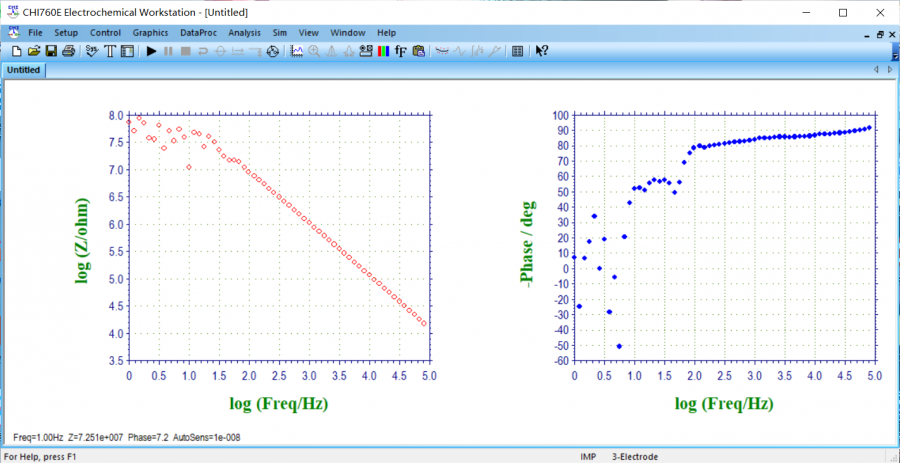The width and height of the screenshot is (900, 463).
Task: Start the experiment with Run play button
Action: [x=151, y=51]
